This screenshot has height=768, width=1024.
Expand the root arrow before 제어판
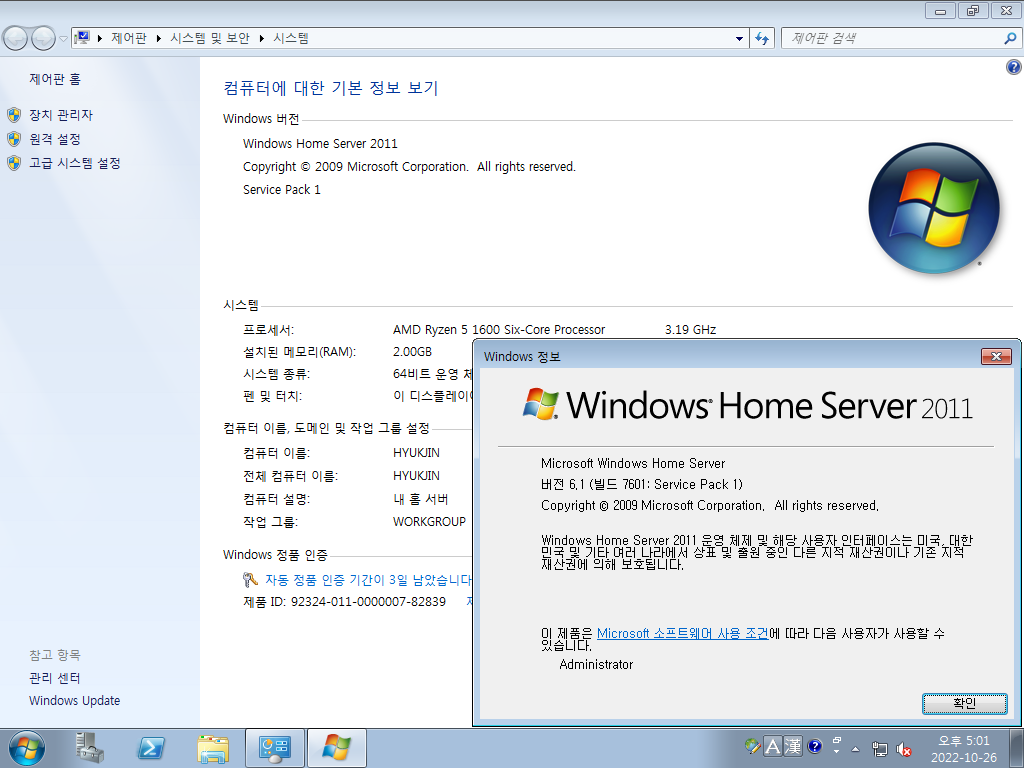(99, 39)
